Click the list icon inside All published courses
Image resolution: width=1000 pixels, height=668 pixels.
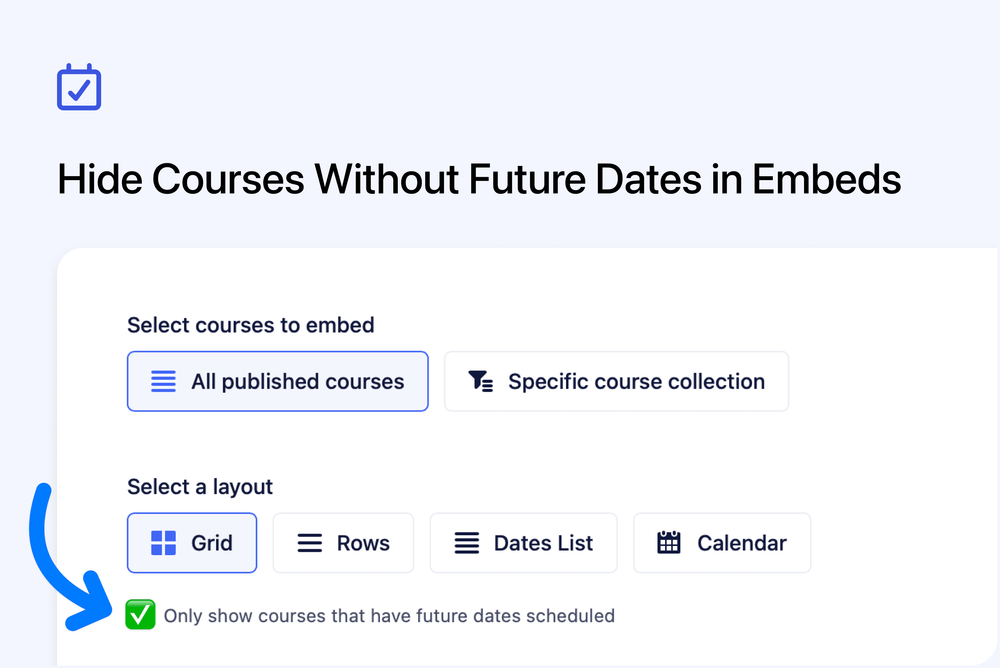tap(162, 381)
